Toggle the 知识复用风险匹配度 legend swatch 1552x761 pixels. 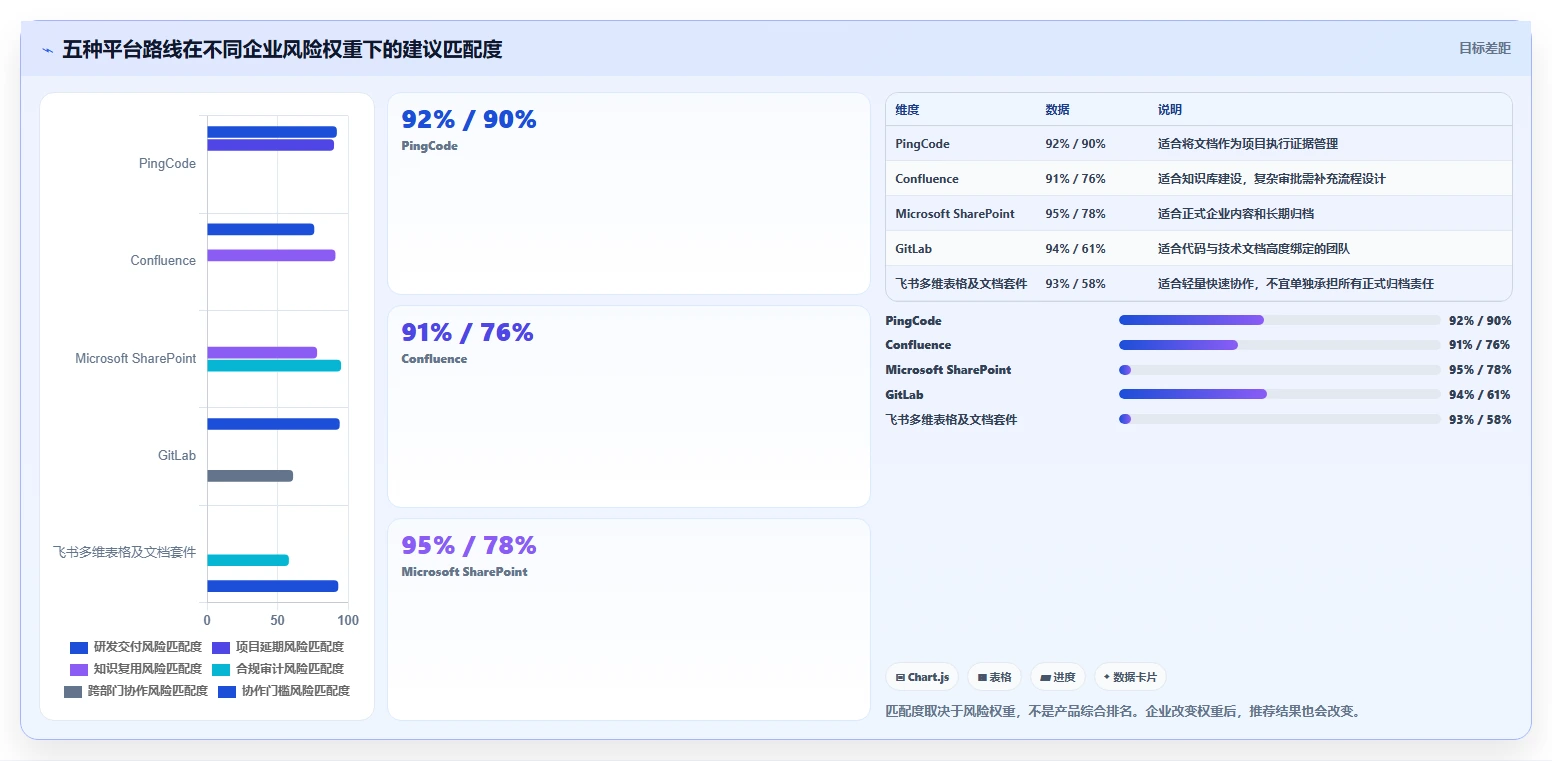pos(79,669)
